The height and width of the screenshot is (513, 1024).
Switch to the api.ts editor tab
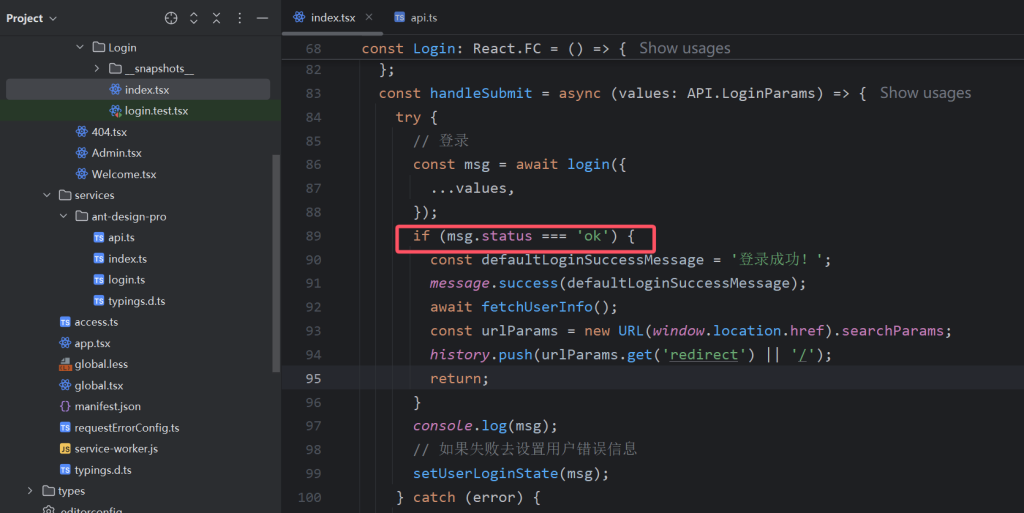click(416, 18)
